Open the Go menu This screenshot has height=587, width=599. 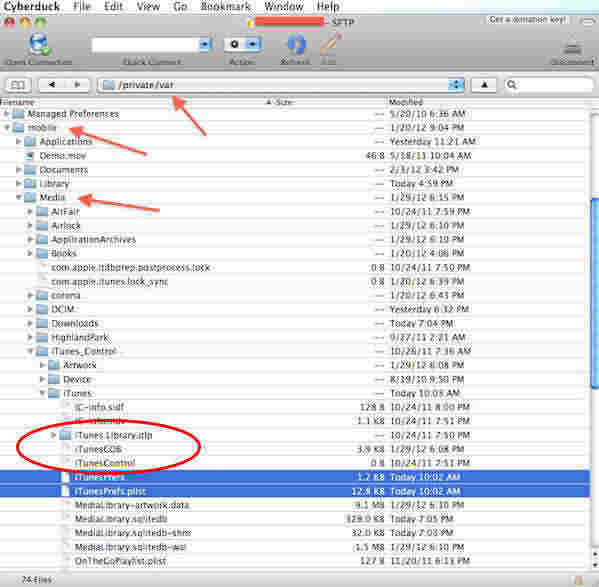coord(180,6)
